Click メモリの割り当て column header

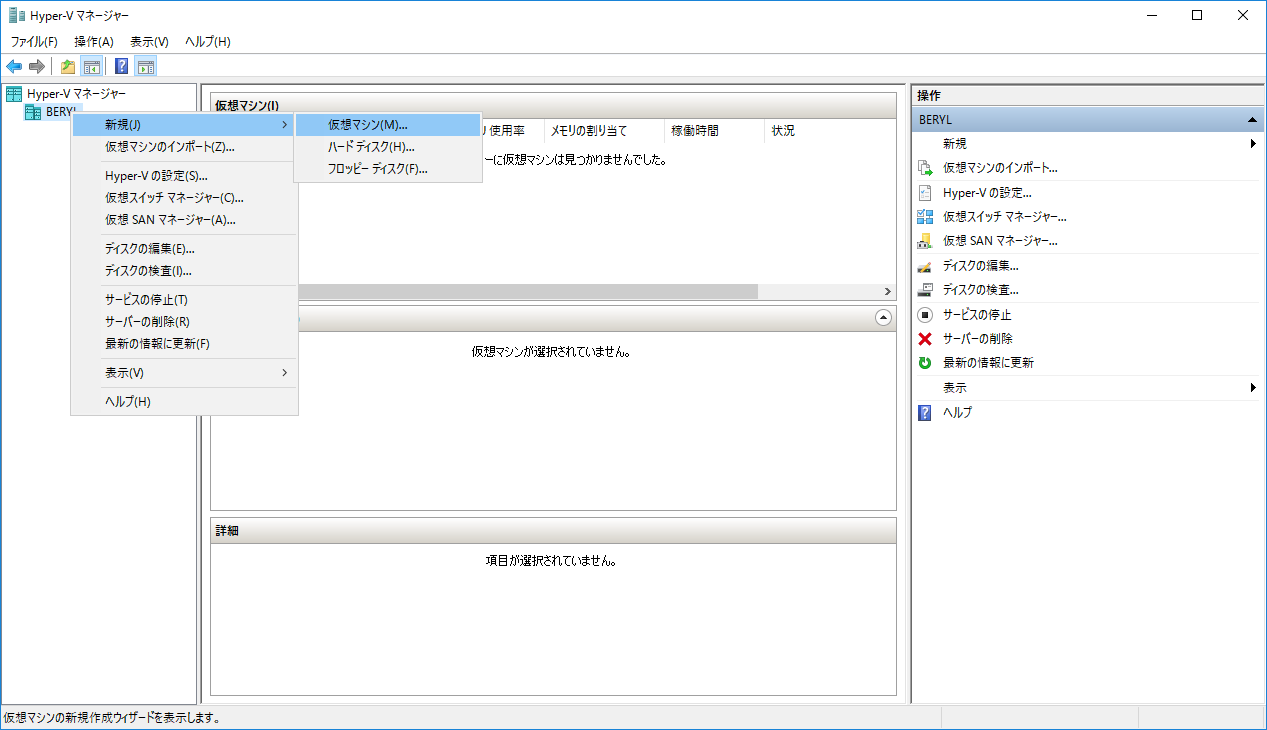point(604,130)
